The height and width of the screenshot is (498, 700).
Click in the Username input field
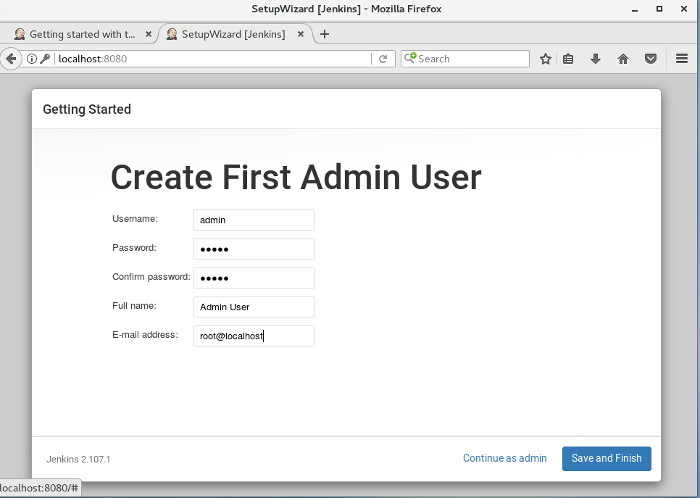tap(254, 220)
